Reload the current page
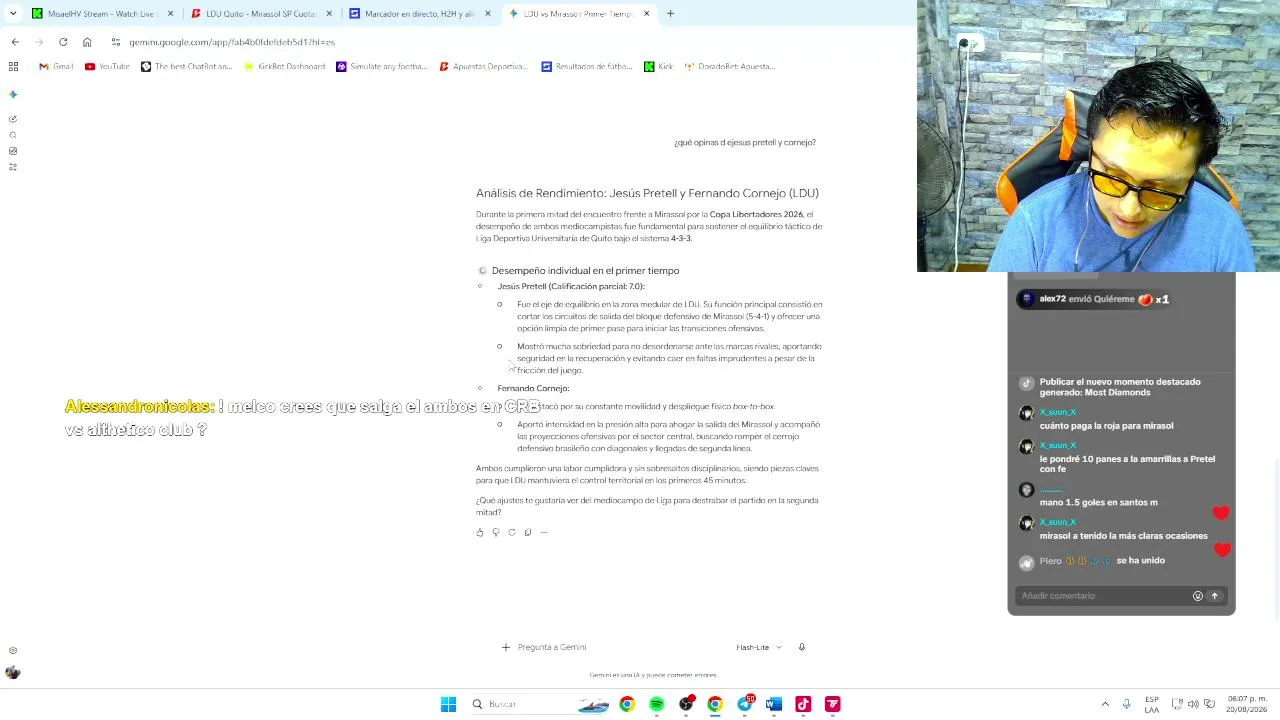 [63, 42]
